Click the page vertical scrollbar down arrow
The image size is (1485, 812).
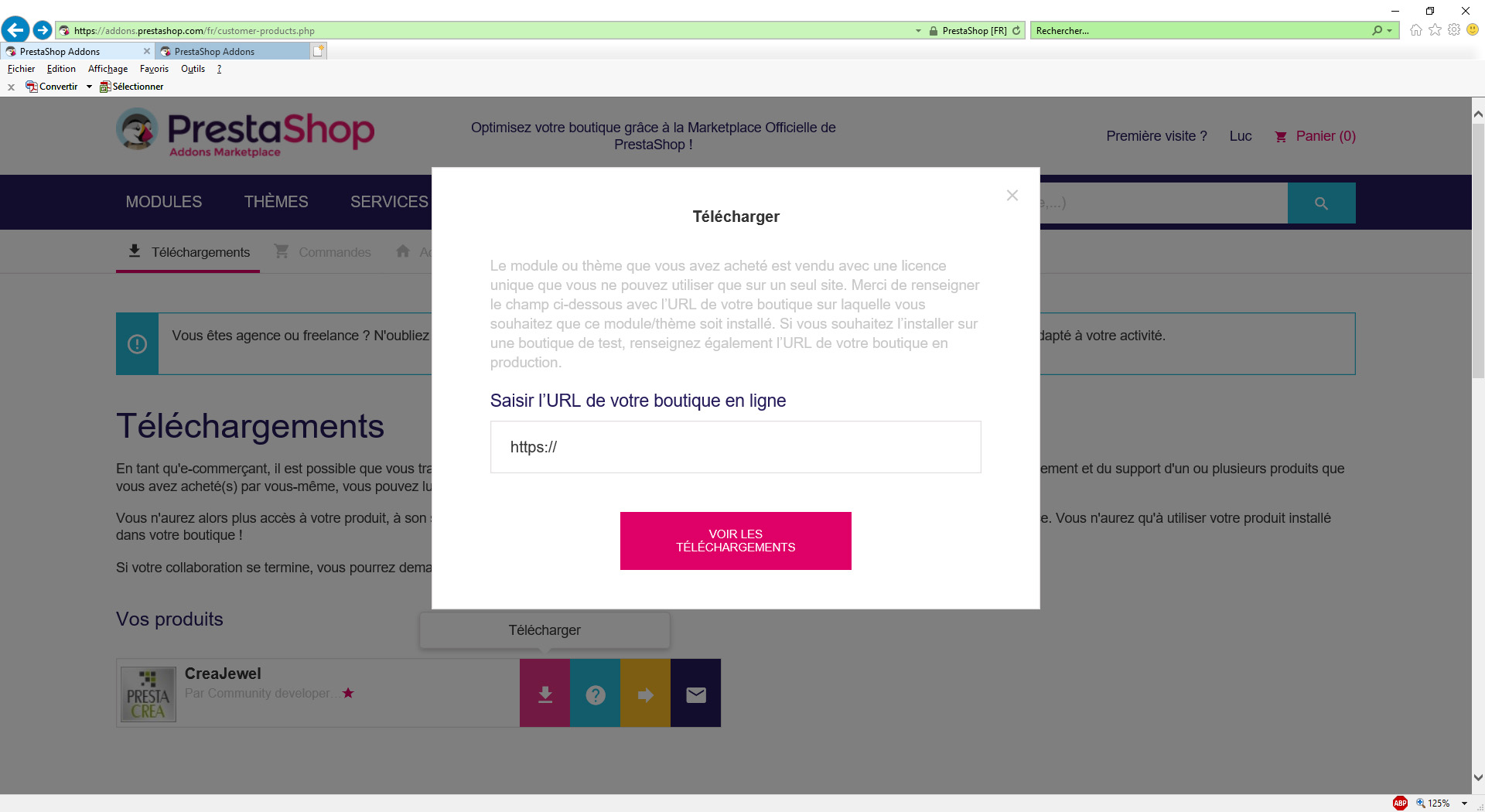pyautogui.click(x=1478, y=777)
